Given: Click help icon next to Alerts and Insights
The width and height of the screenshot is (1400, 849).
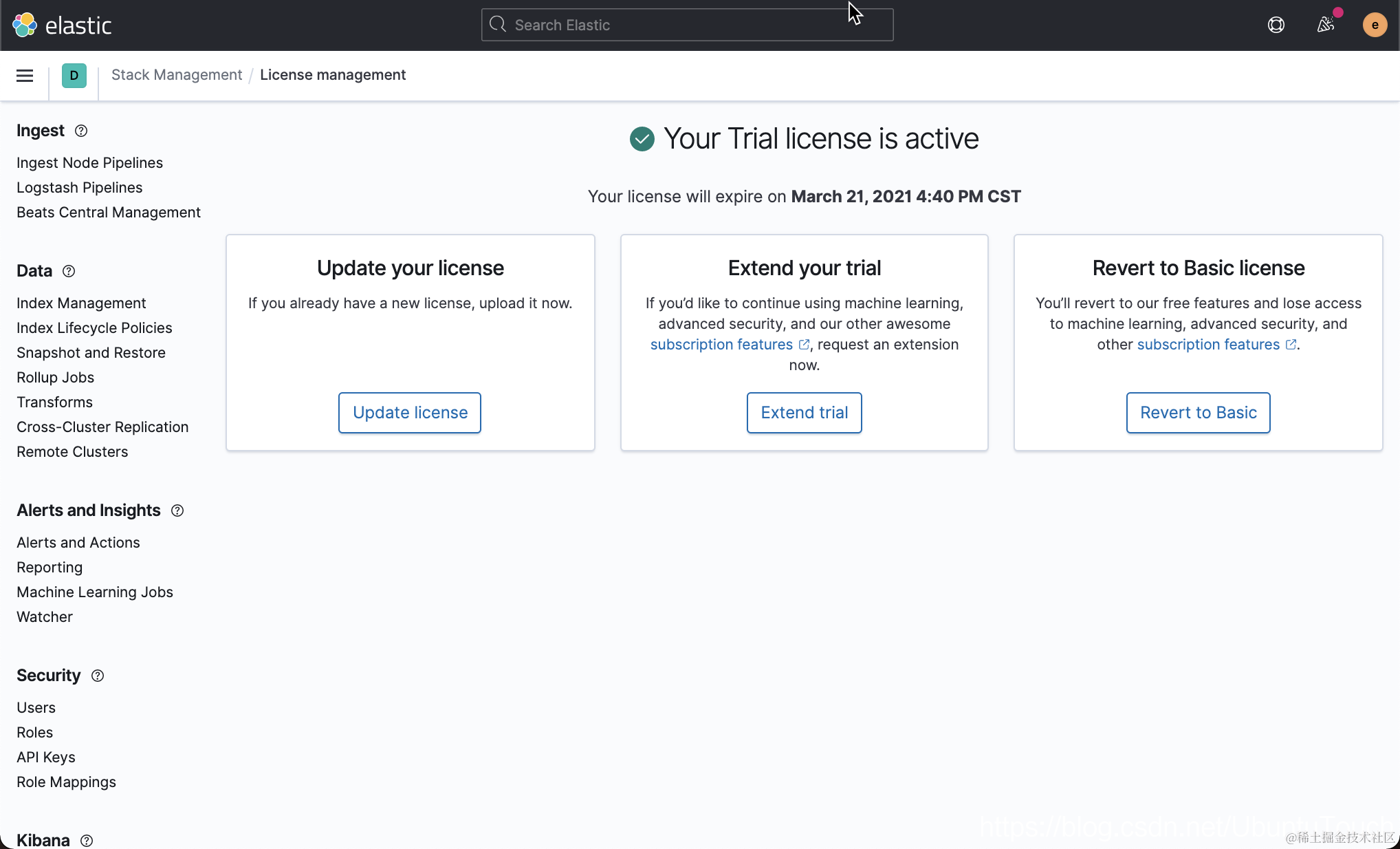Looking at the screenshot, I should (177, 511).
